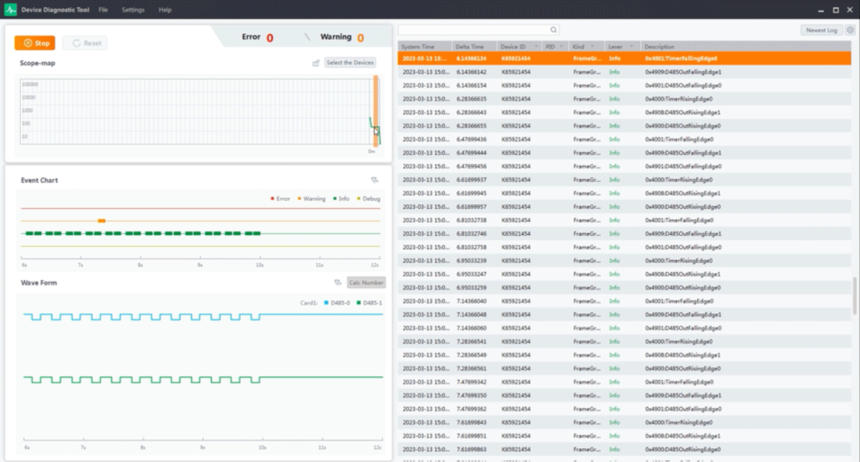Click the Description column header
This screenshot has height=462, width=860.
pos(746,47)
